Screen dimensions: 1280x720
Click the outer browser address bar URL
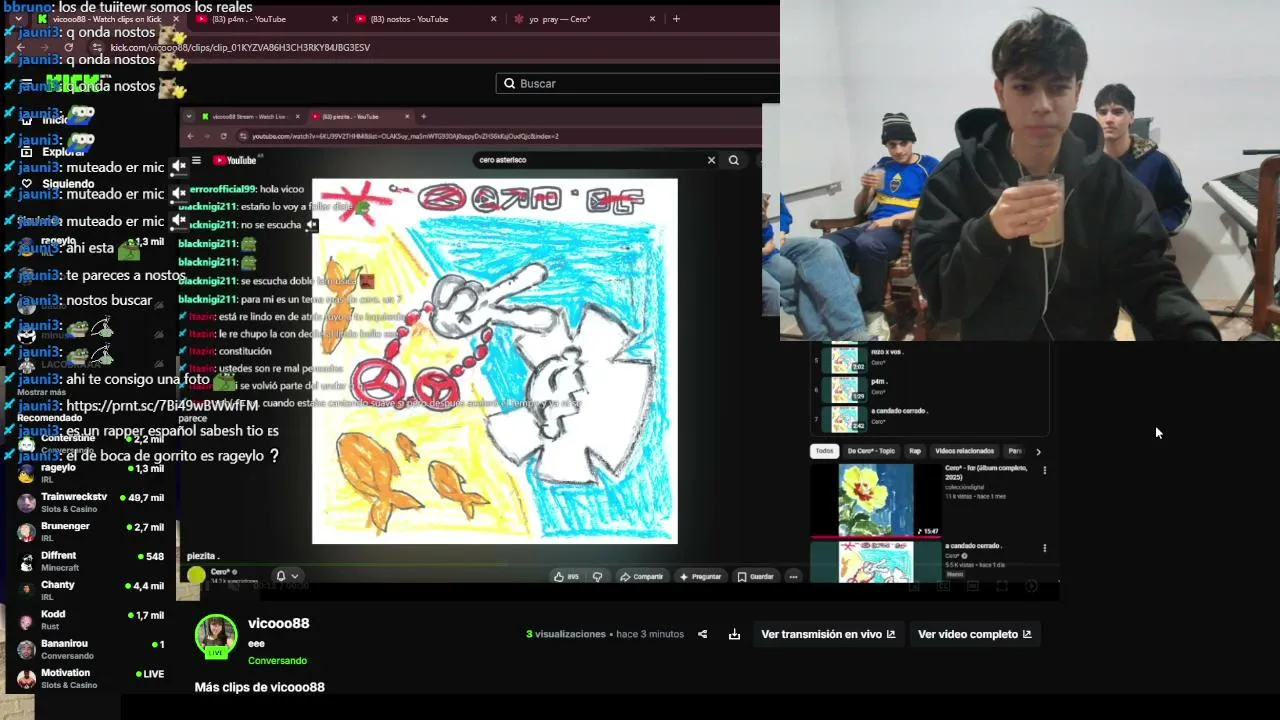[240, 47]
